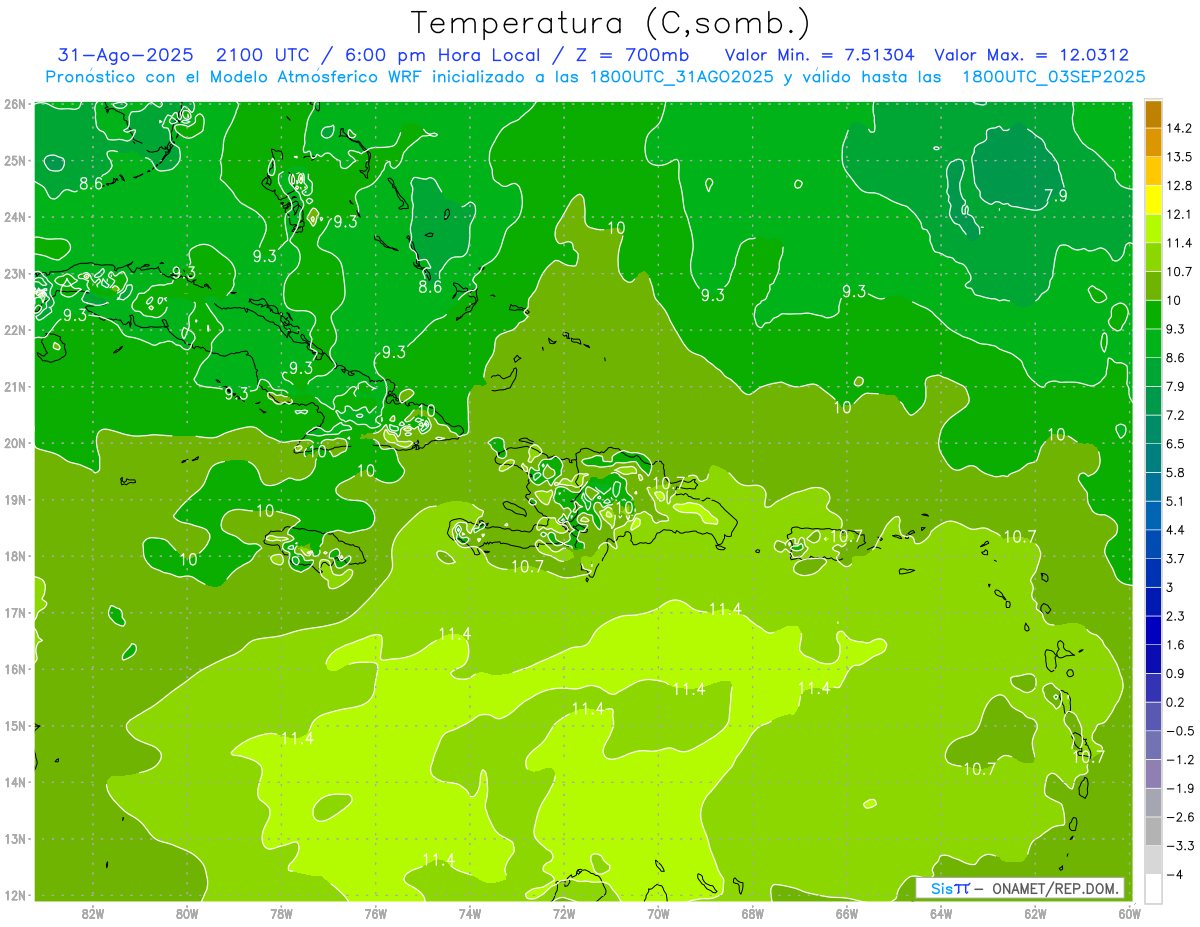
Task: Click the 24N latitude axis label
Action: click(14, 217)
